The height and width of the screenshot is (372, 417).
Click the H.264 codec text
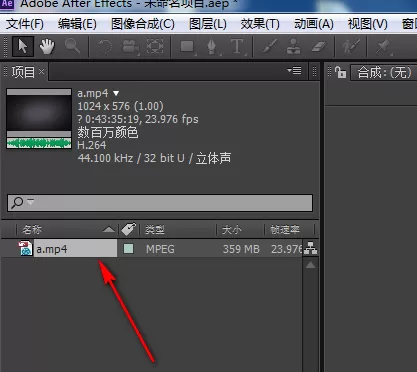click(92, 145)
